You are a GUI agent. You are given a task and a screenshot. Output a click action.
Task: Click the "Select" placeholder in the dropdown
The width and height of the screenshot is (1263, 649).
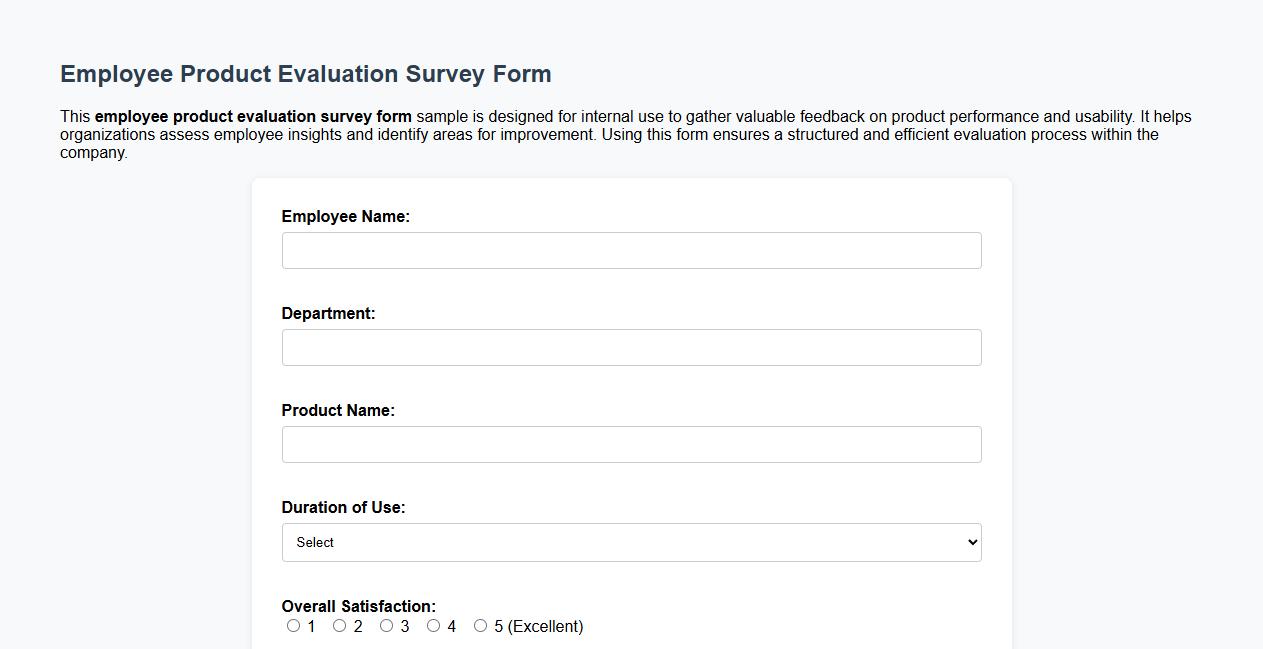tap(315, 541)
